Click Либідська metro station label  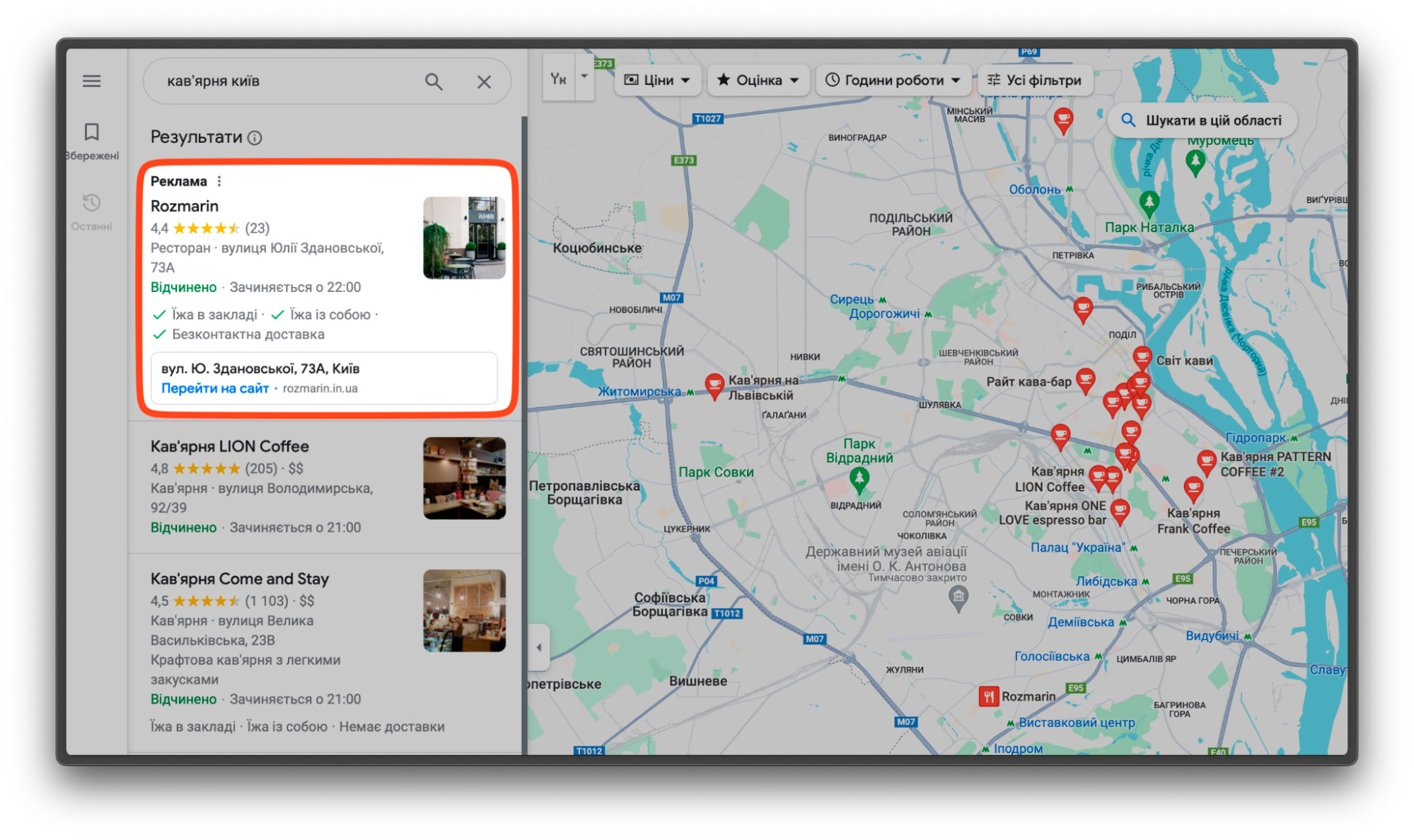(1106, 582)
